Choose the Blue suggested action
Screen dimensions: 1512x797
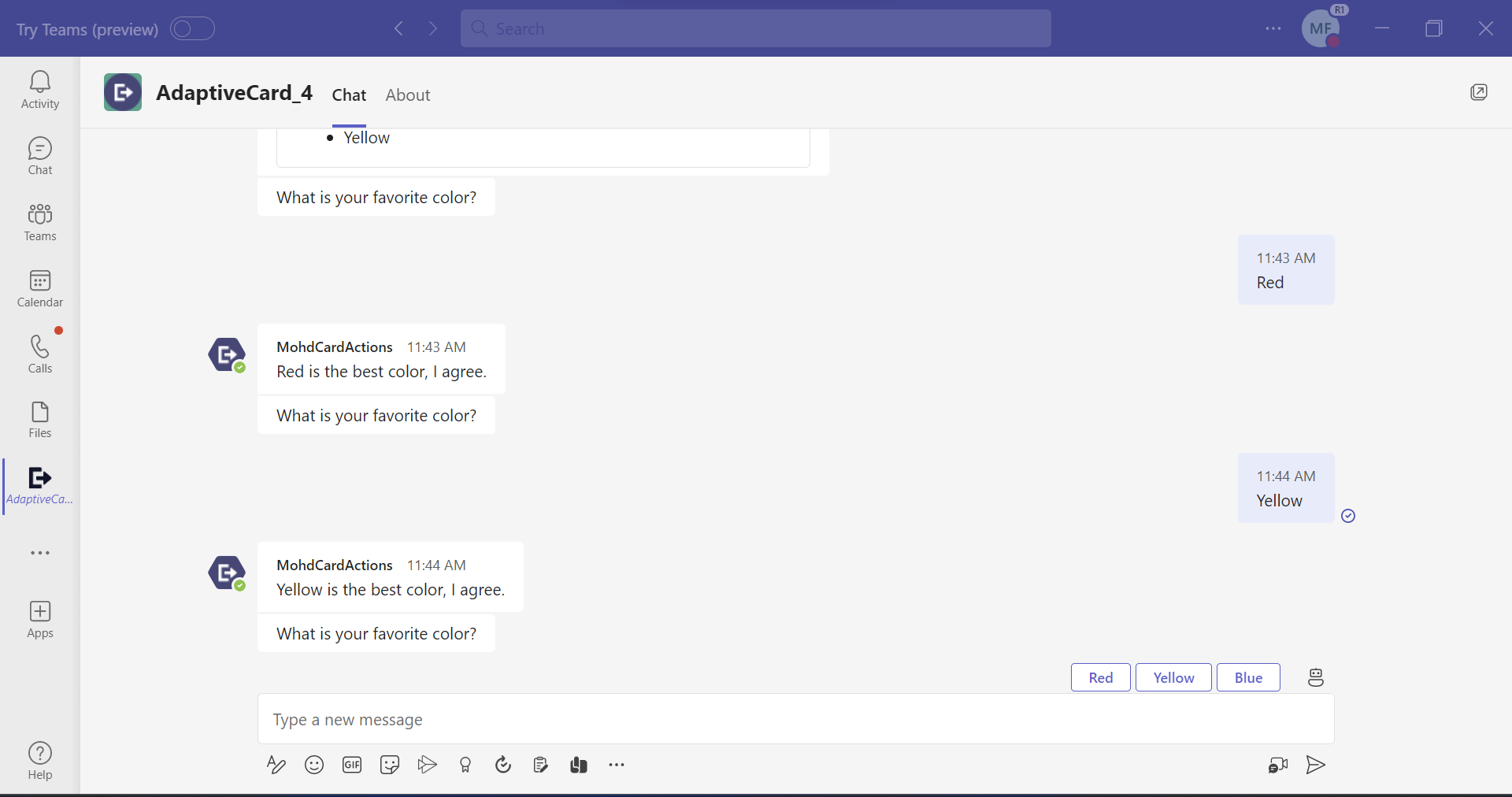coord(1248,678)
